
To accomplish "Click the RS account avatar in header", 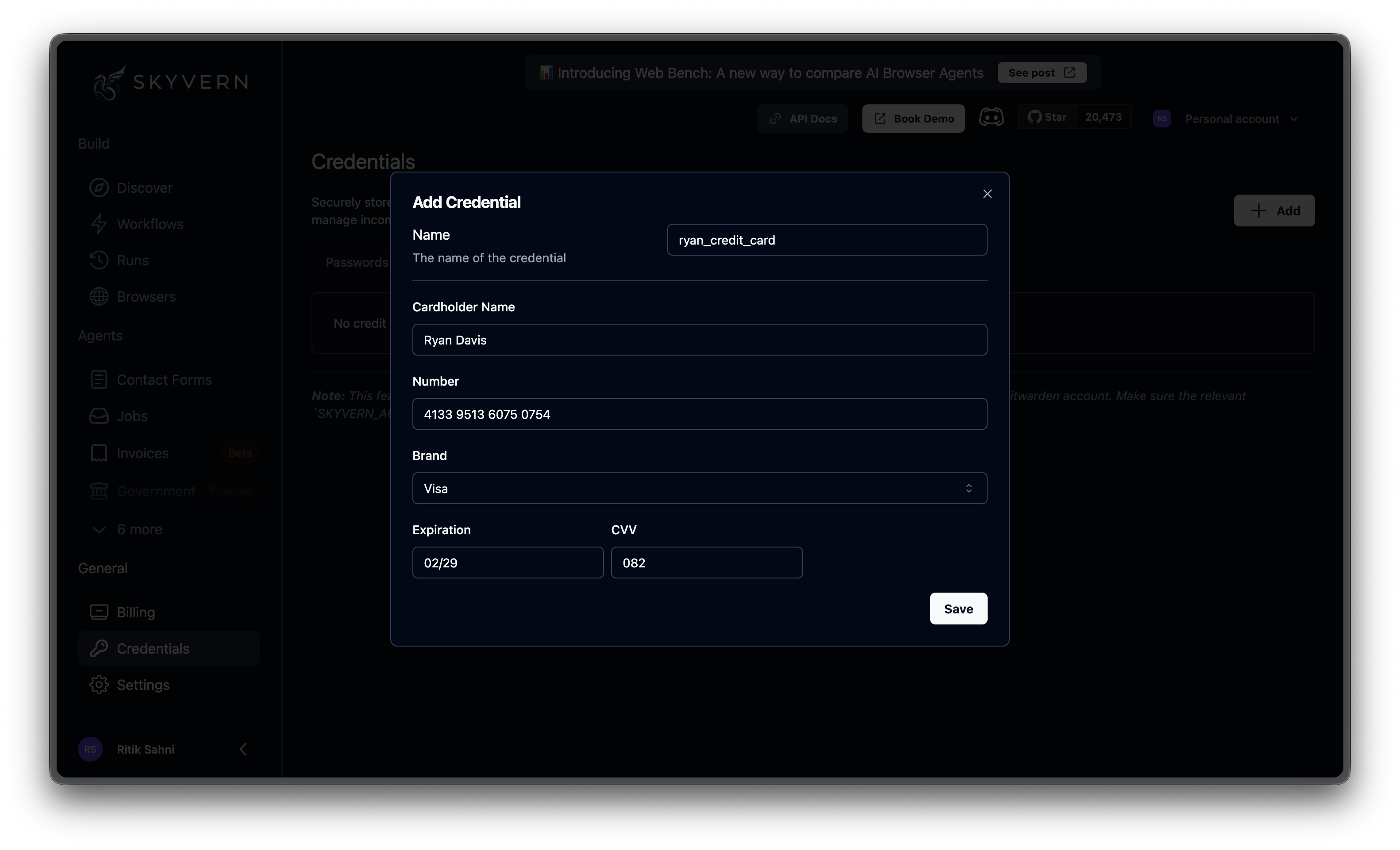I will tap(1162, 119).
